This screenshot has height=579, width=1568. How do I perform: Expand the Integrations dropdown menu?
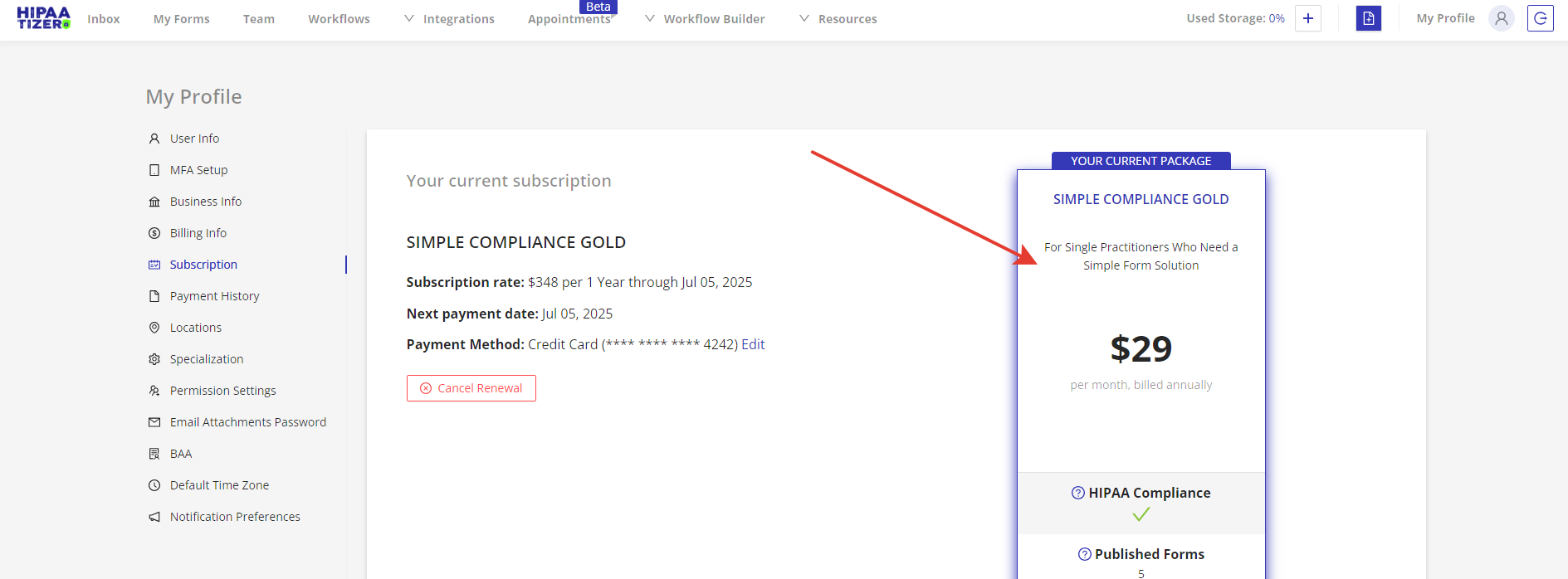(x=449, y=19)
